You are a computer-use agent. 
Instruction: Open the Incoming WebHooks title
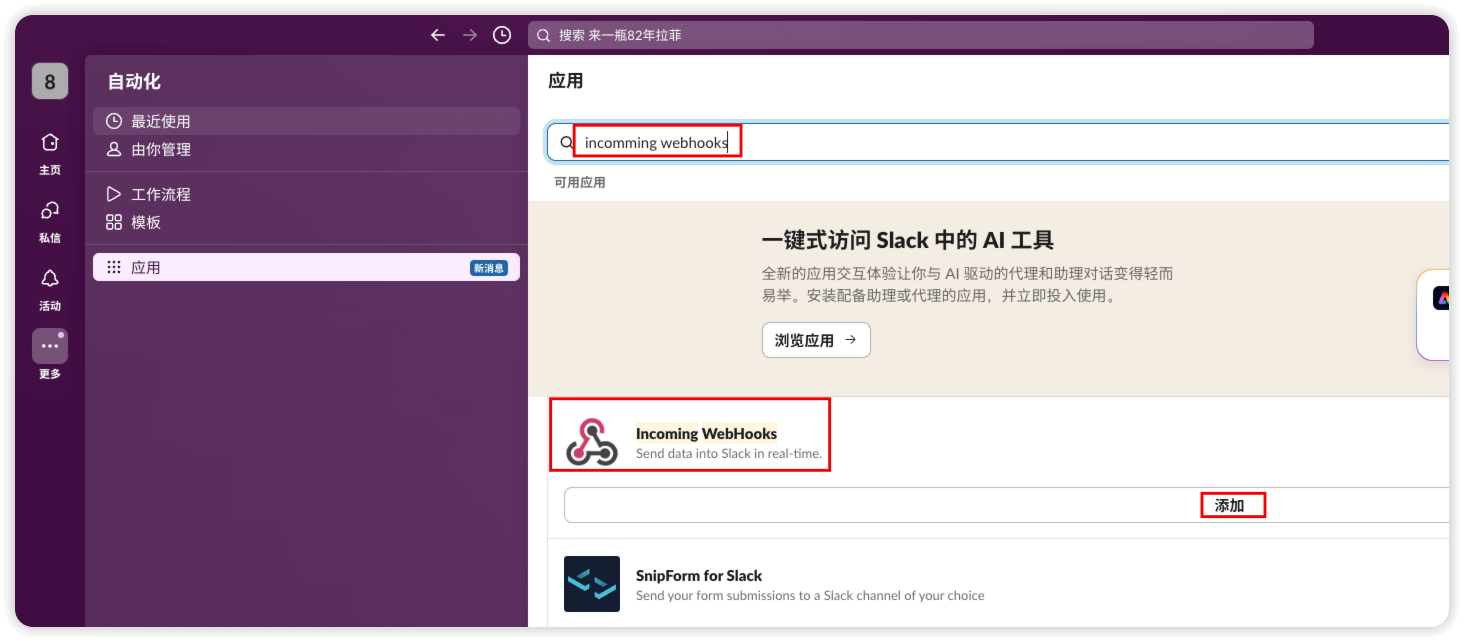(x=706, y=433)
